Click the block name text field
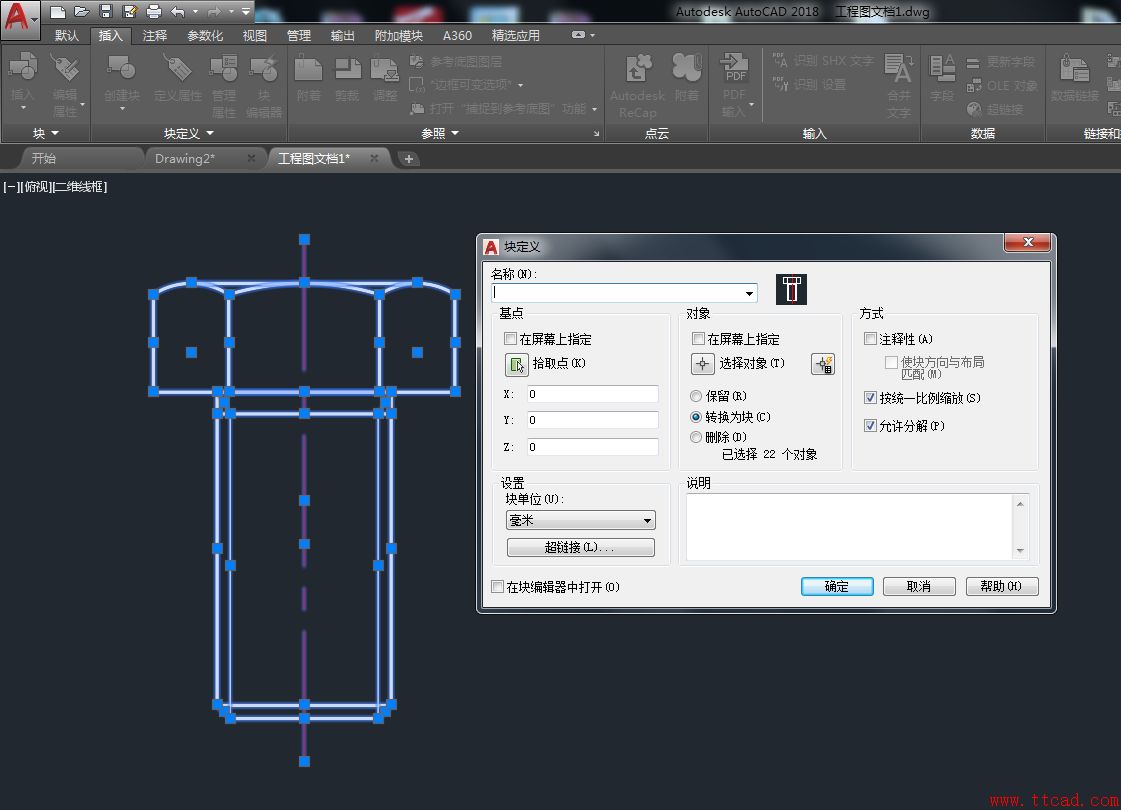Screen dimensions: 1121x810 [x=616, y=293]
